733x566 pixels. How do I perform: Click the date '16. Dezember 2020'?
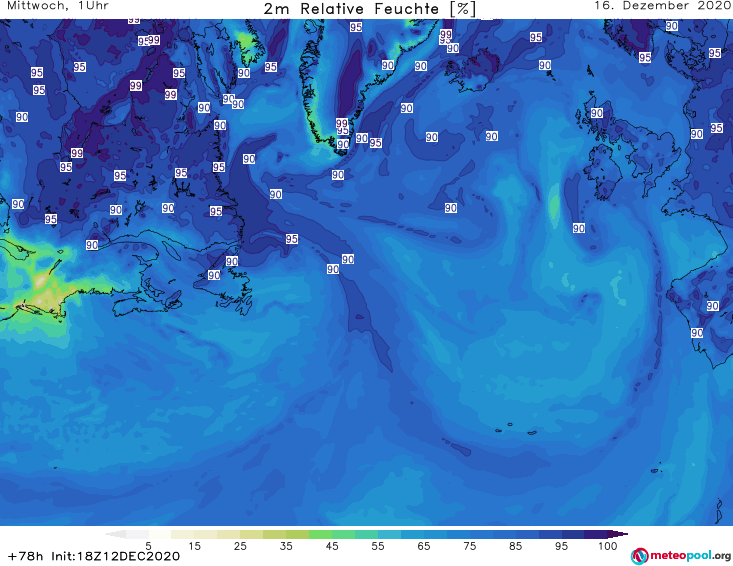click(663, 6)
